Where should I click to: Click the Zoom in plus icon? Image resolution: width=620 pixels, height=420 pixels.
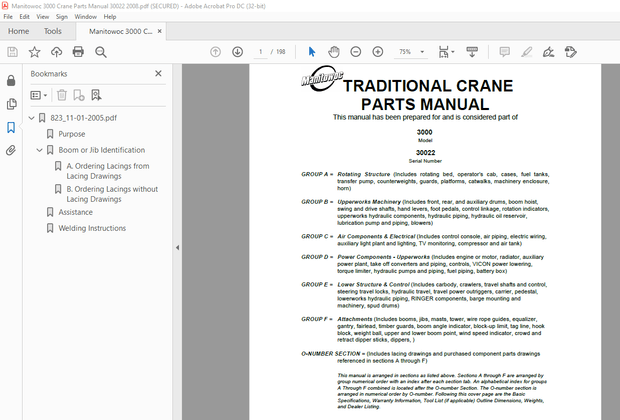pos(380,52)
